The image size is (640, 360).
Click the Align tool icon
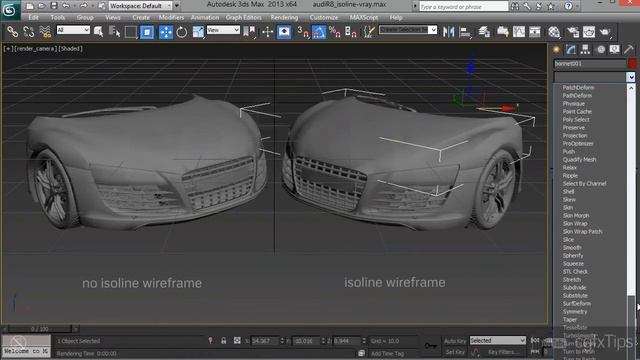click(x=465, y=31)
